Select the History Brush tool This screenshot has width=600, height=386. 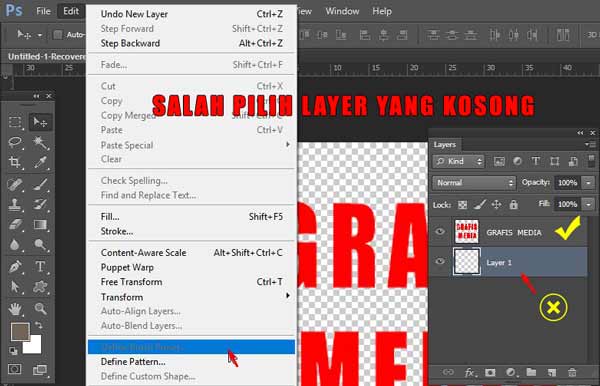40,204
